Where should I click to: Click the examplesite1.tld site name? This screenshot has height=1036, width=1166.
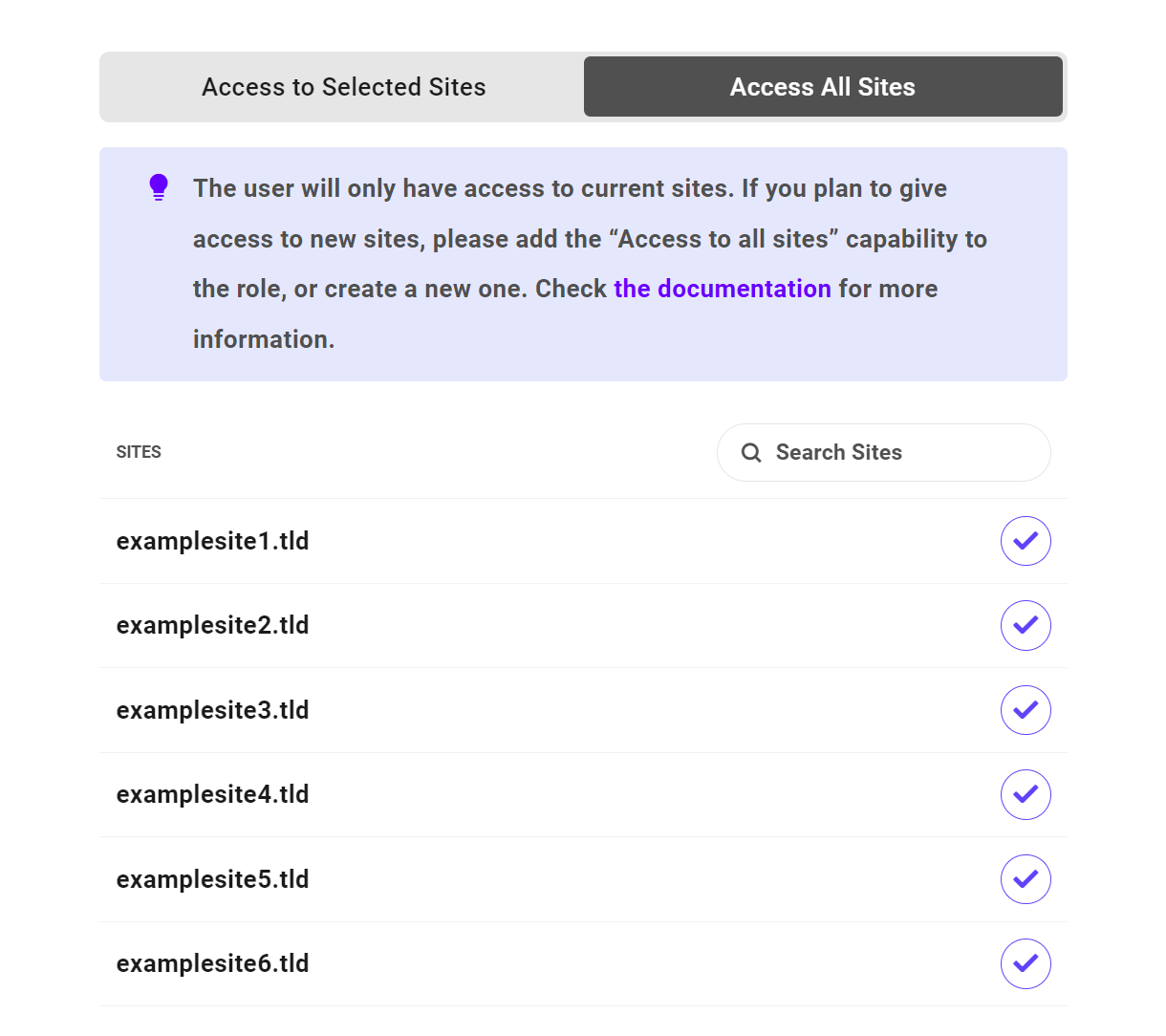pos(213,541)
